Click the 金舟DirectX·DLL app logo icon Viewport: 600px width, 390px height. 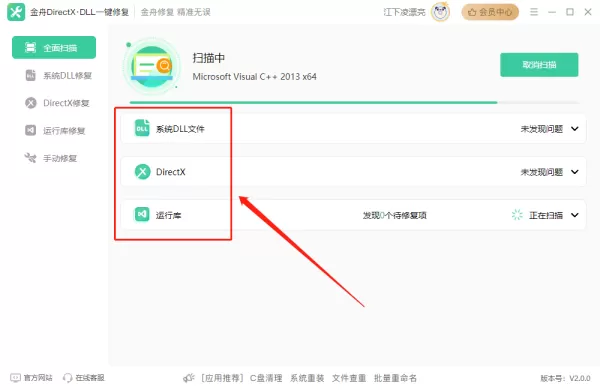(16, 12)
